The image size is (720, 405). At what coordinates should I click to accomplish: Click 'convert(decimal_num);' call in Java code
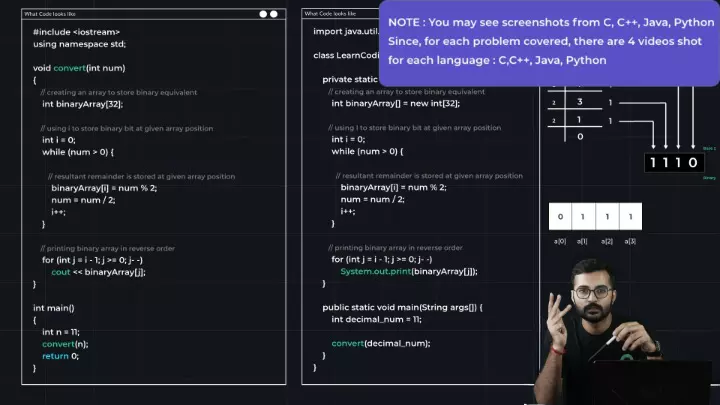click(380, 343)
